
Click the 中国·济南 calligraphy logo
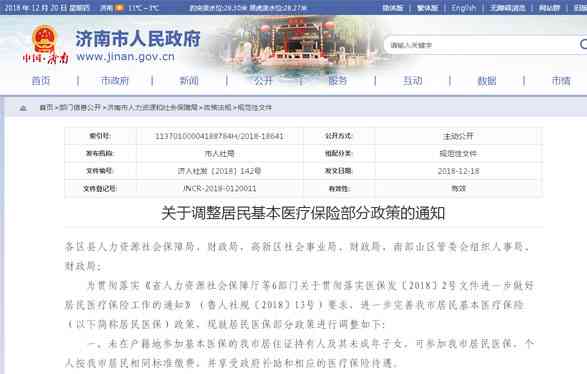coord(45,58)
